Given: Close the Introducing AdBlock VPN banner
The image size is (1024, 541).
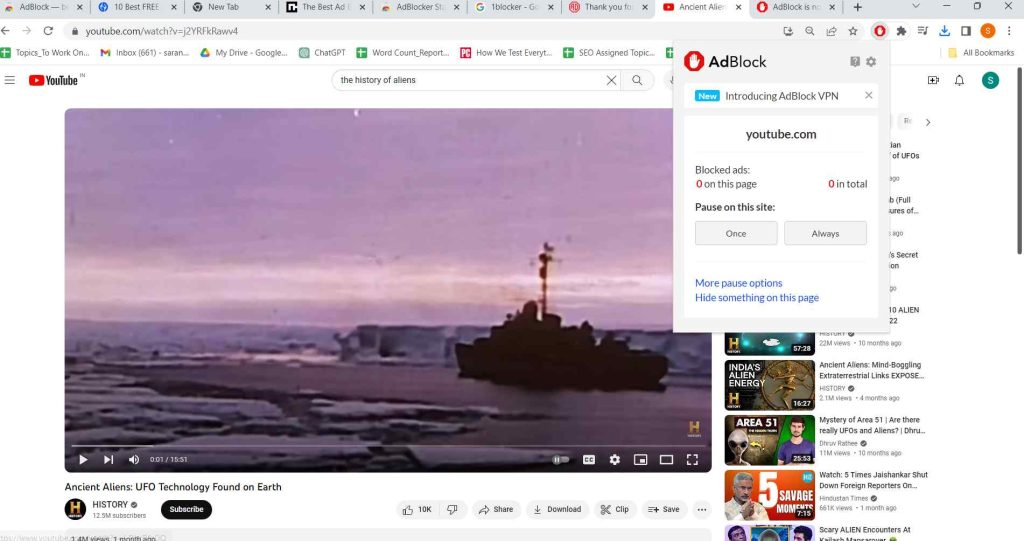Looking at the screenshot, I should 869,95.
